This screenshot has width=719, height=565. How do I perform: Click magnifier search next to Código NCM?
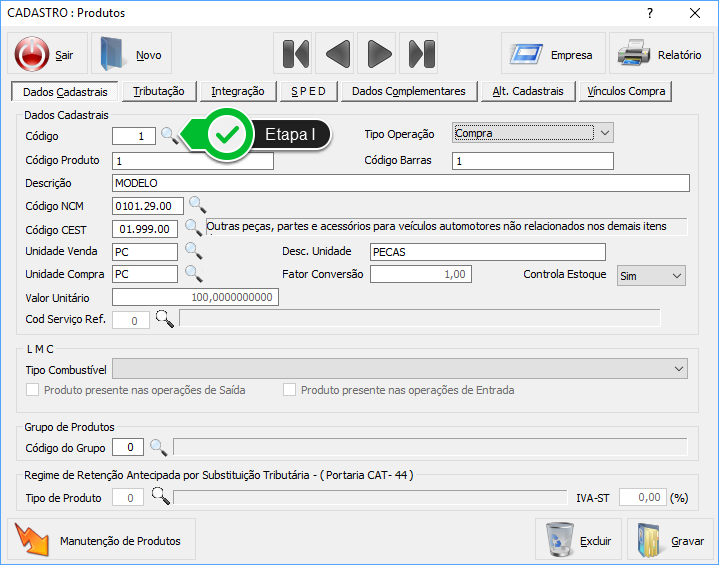click(197, 206)
